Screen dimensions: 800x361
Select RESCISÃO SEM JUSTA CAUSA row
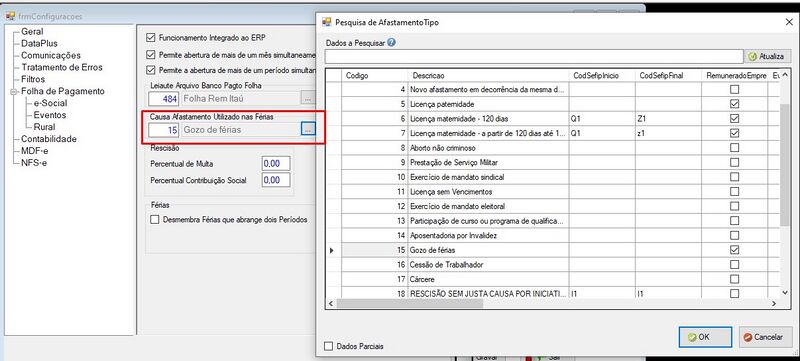pyautogui.click(x=554, y=294)
